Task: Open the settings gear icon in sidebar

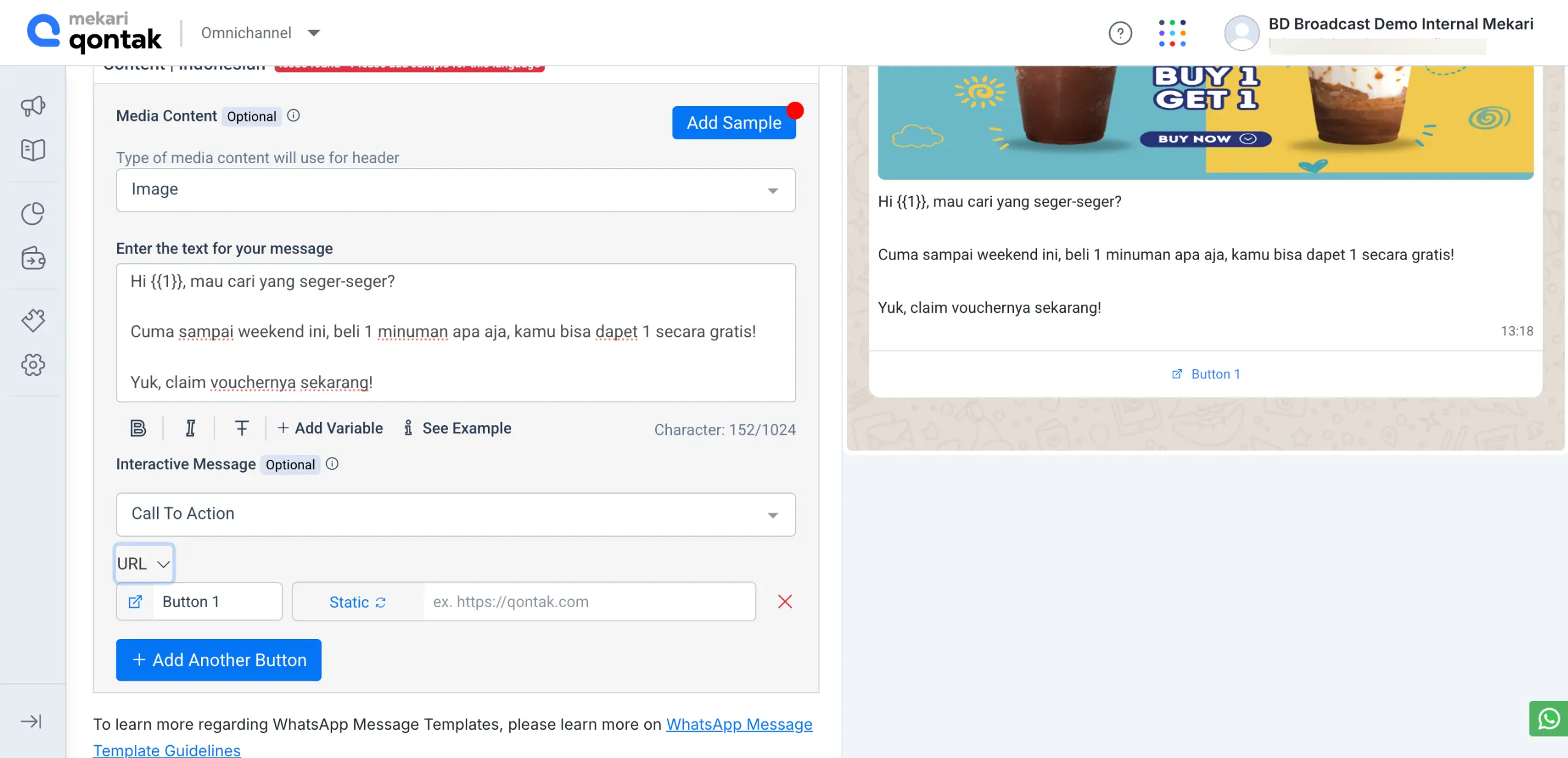Action: 32,364
